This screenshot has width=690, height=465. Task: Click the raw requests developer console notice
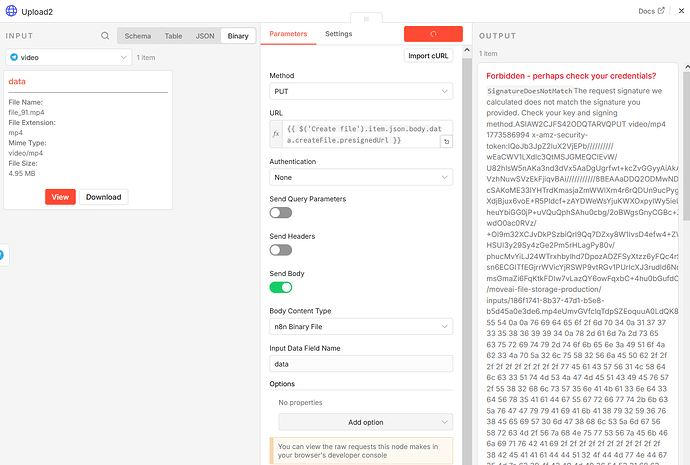361,451
